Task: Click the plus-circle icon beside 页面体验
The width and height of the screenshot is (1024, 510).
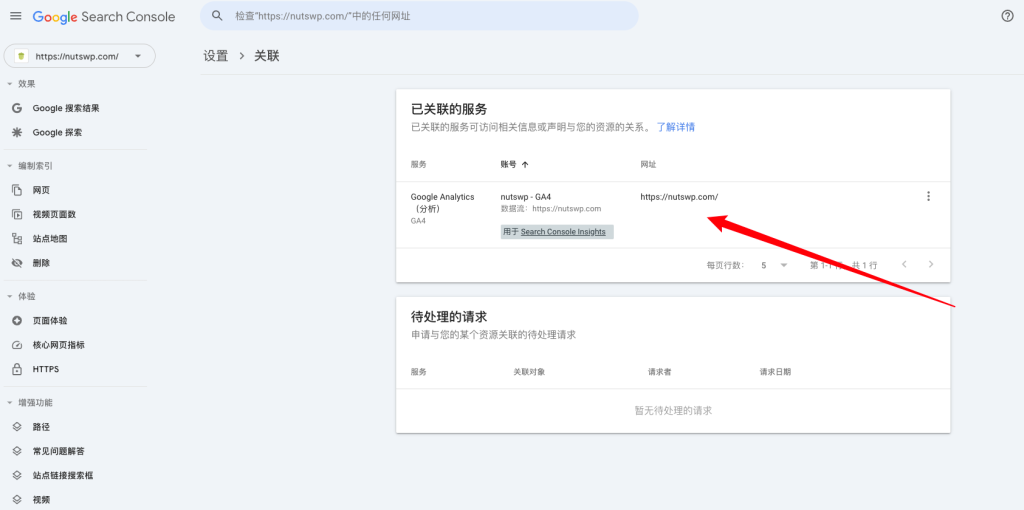Action: (x=18, y=321)
